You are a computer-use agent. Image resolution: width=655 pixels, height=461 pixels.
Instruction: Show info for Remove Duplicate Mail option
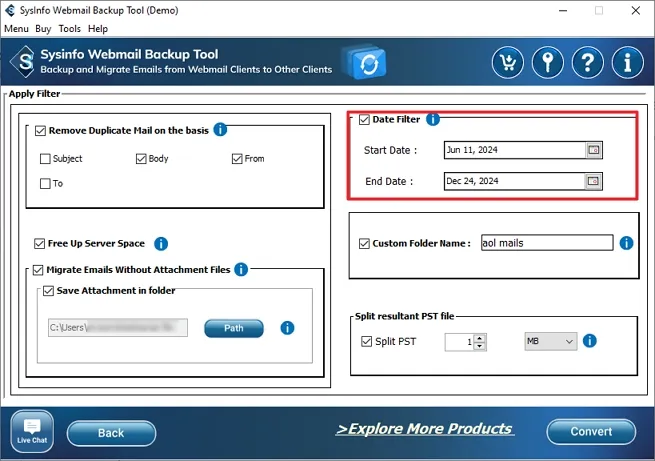pyautogui.click(x=220, y=130)
